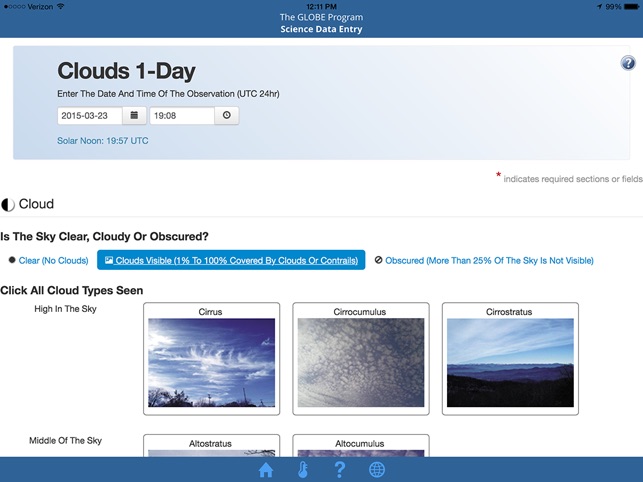Viewport: 643px width, 482px height.
Task: Tap the globe icon in bottom bar
Action: 377,470
